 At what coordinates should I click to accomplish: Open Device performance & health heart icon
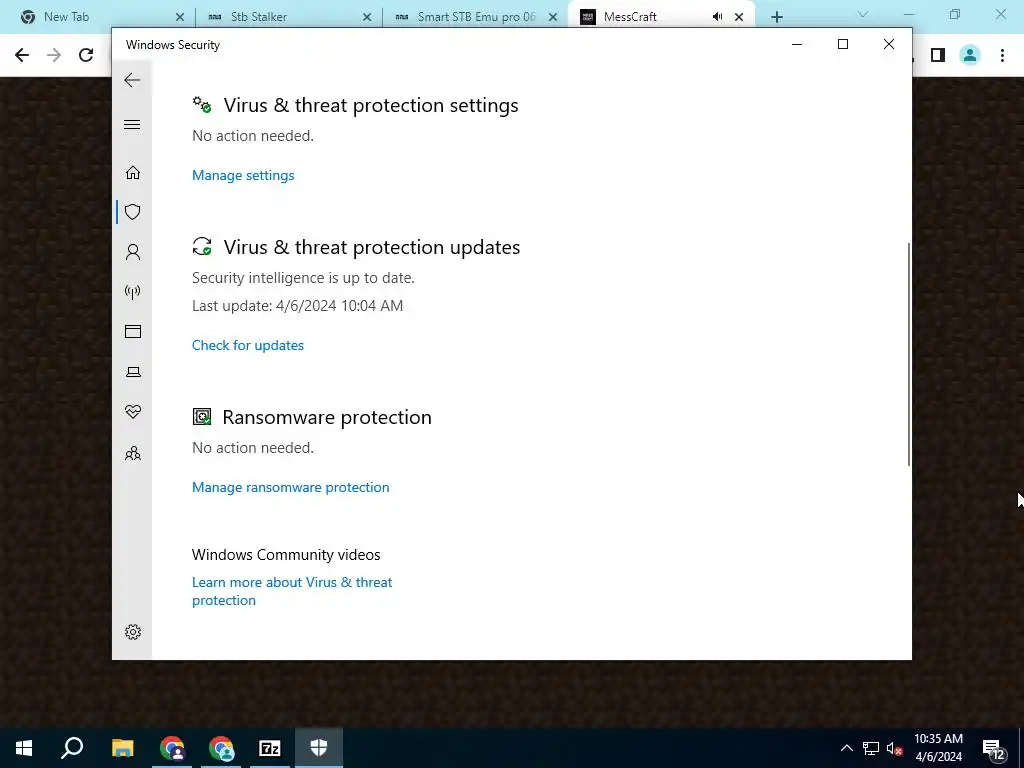(x=133, y=411)
